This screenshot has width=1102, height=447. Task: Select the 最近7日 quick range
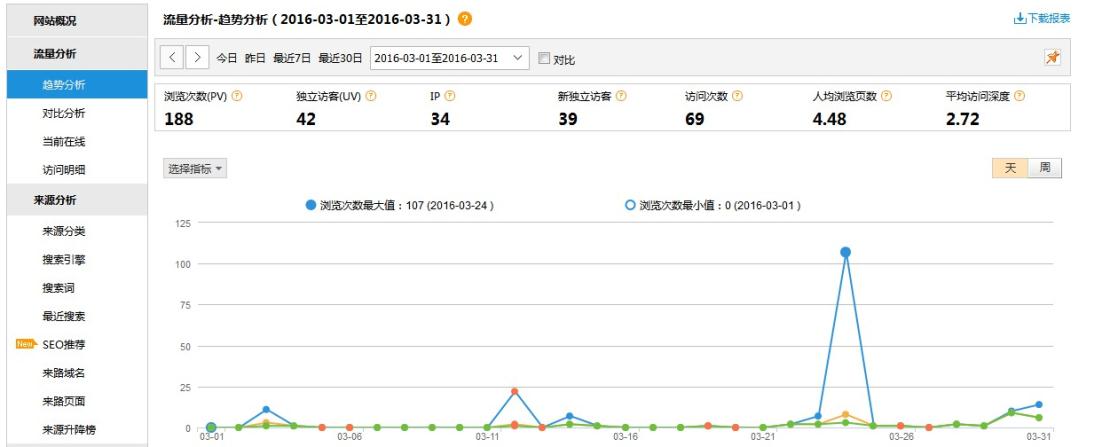click(x=292, y=58)
